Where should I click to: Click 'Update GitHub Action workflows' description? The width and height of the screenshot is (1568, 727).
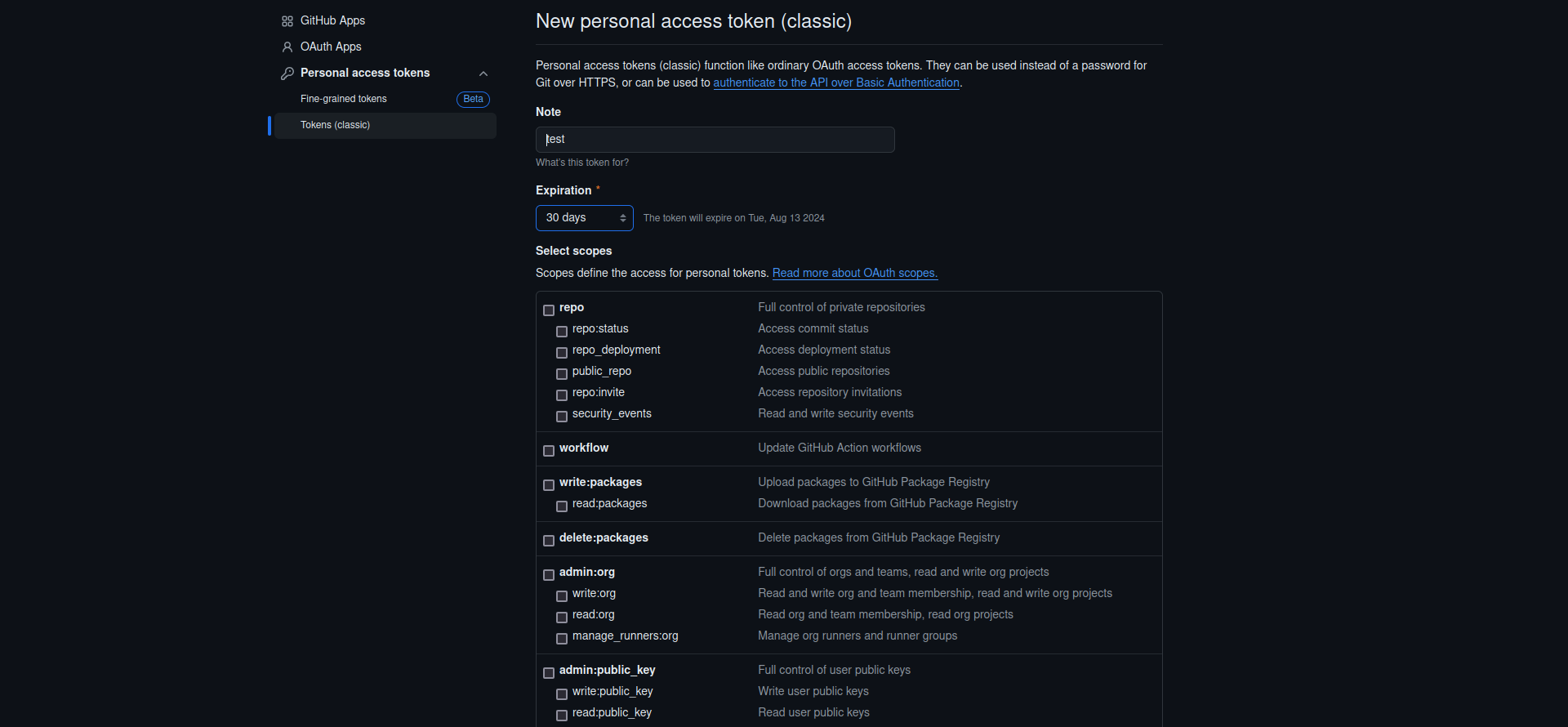click(840, 448)
